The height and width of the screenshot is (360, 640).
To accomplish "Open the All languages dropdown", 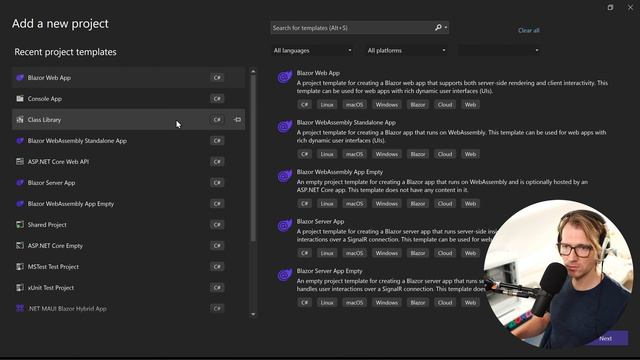I will click(312, 51).
